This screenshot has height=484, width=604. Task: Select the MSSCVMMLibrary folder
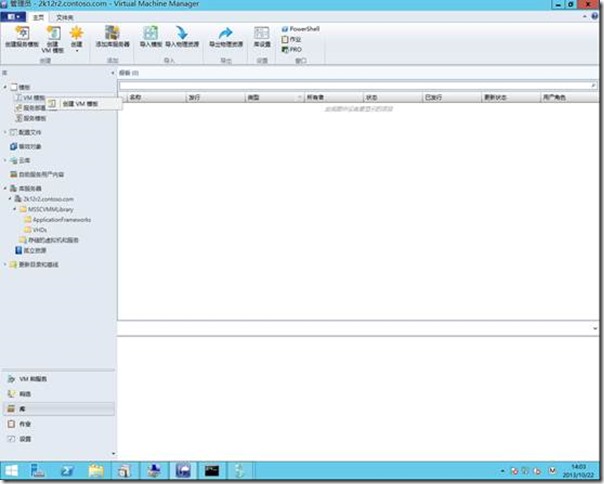tap(47, 209)
